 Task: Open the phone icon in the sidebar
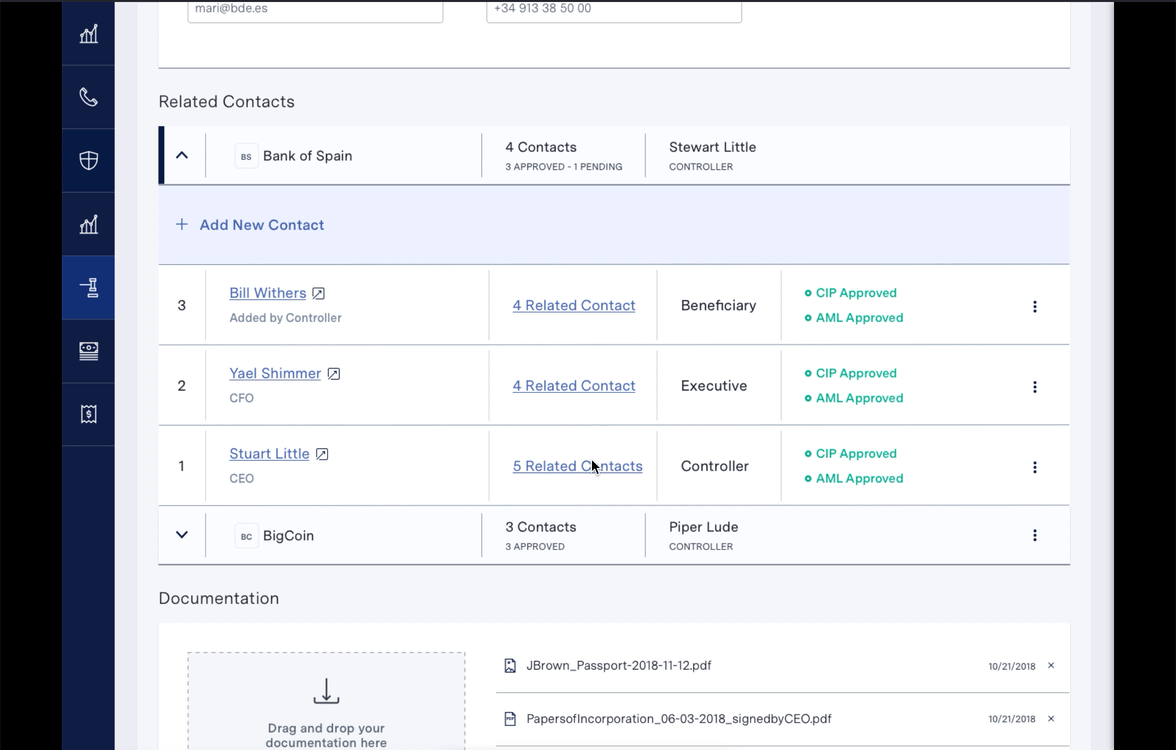click(x=89, y=97)
